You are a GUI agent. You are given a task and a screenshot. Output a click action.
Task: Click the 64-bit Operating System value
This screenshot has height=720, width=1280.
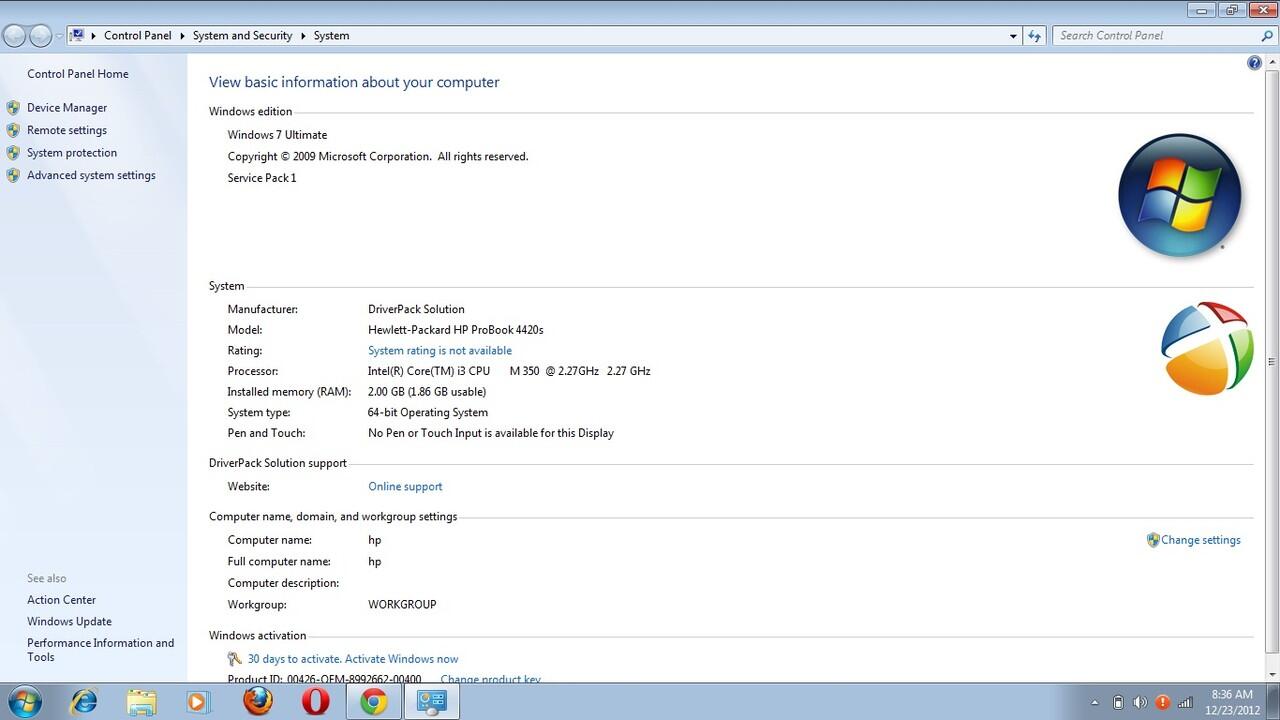(x=428, y=413)
